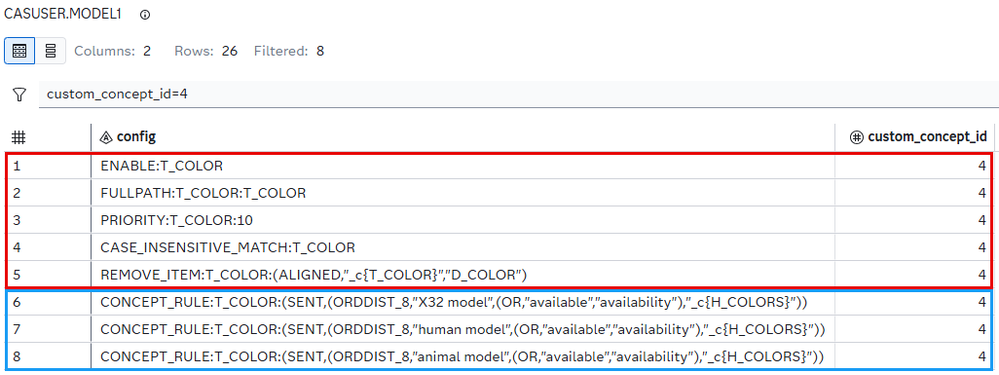Viewport: 999px width, 375px height.
Task: Click custom_concept_id value in ENABLE row
Action: (x=914, y=166)
